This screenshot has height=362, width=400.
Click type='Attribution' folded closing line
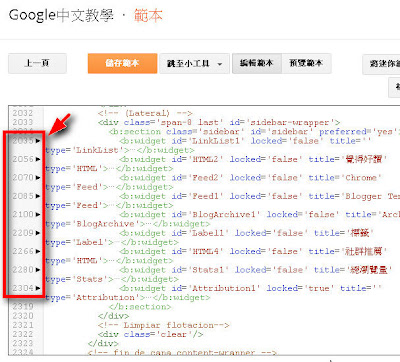pyautogui.click(x=128, y=297)
